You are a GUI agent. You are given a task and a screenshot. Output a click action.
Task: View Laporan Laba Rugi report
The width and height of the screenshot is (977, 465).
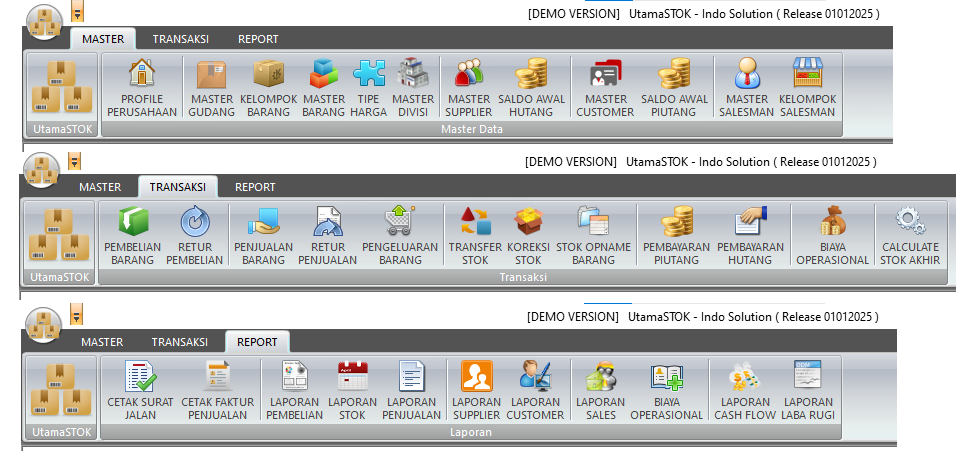(x=807, y=391)
